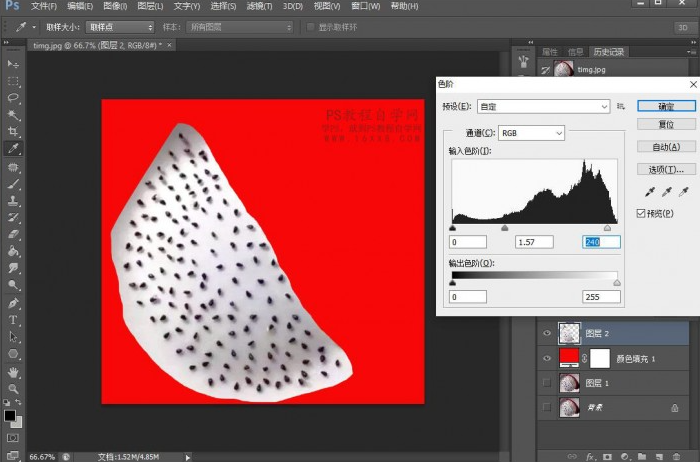The height and width of the screenshot is (462, 700).
Task: Select the Lasso tool
Action: (x=13, y=98)
